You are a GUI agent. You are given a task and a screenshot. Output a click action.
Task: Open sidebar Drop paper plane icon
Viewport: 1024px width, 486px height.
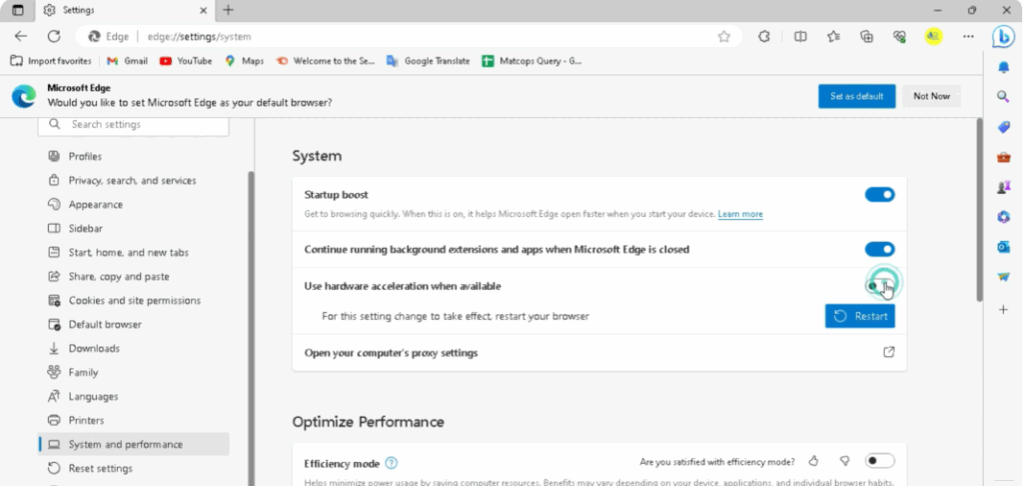[1004, 277]
